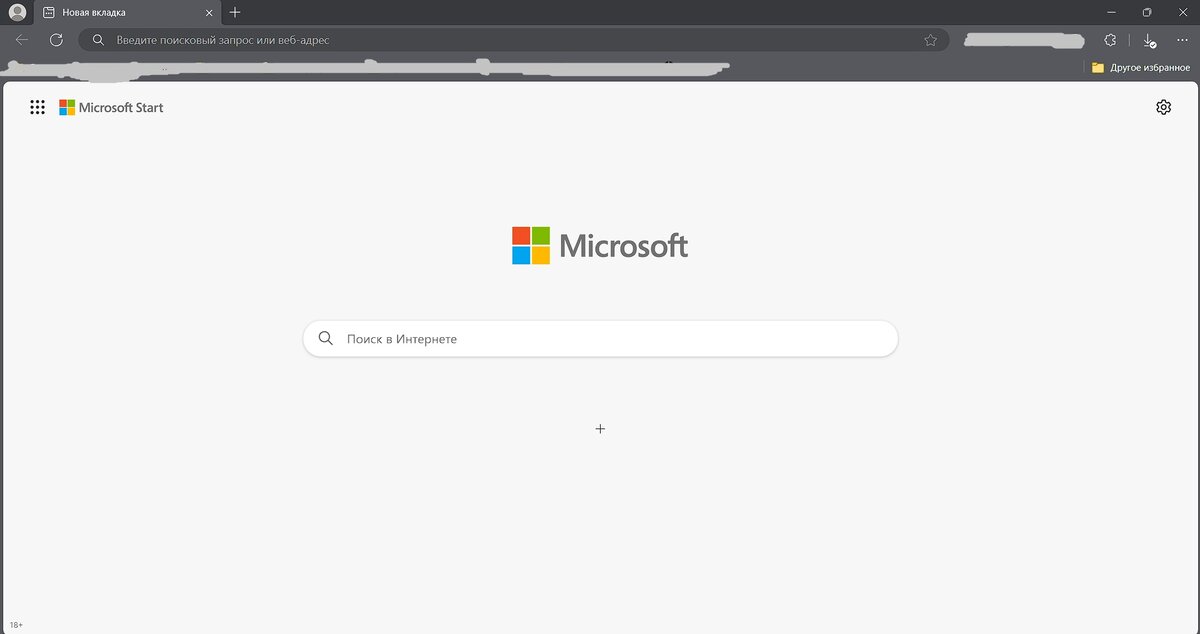Open the browser Settings and more menu
The width and height of the screenshot is (1200, 634).
(x=1182, y=40)
